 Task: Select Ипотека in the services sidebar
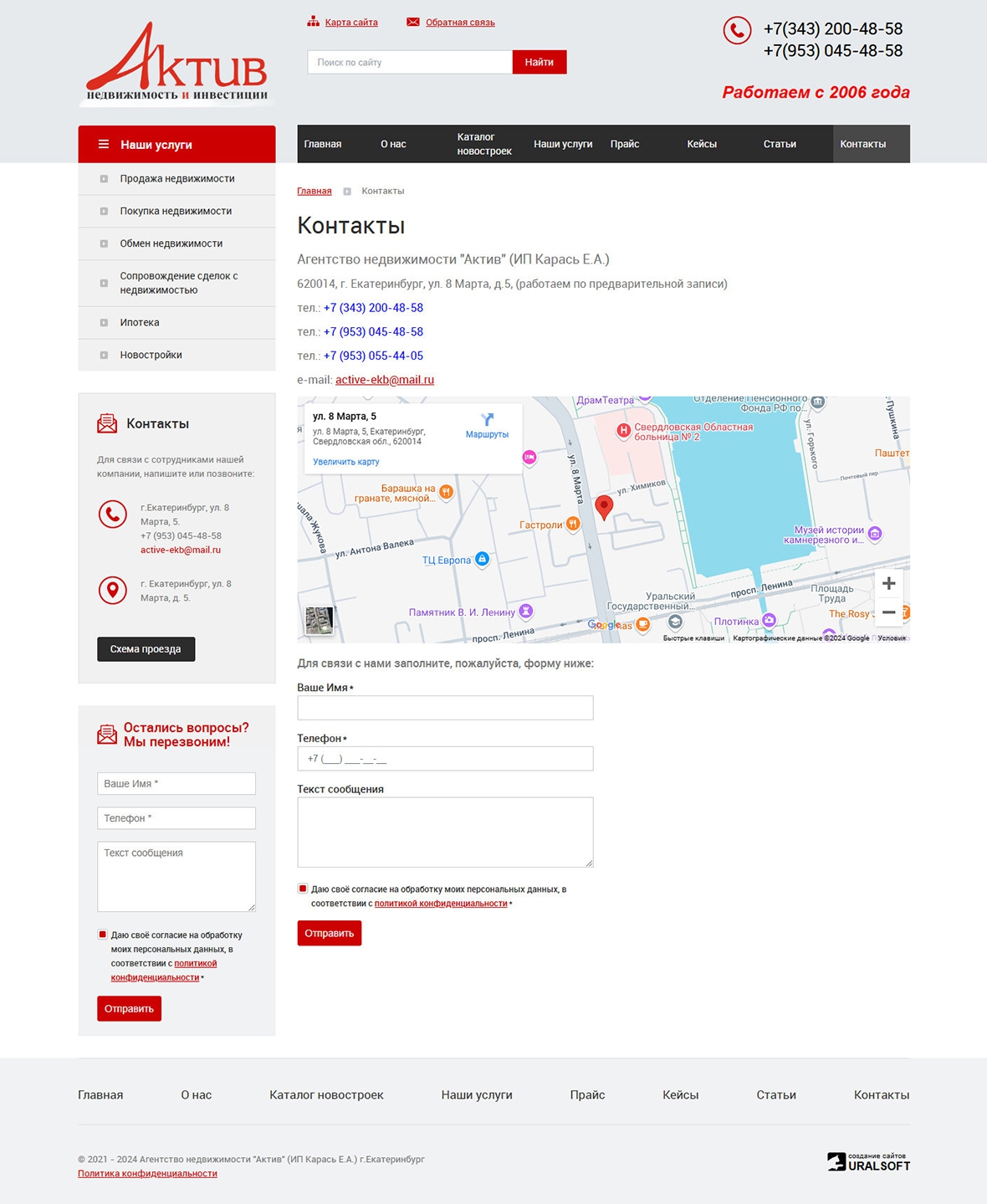pyautogui.click(x=140, y=322)
